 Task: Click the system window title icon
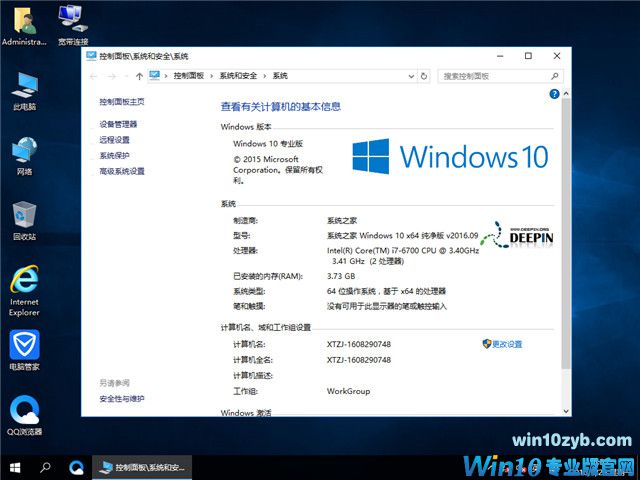91,56
